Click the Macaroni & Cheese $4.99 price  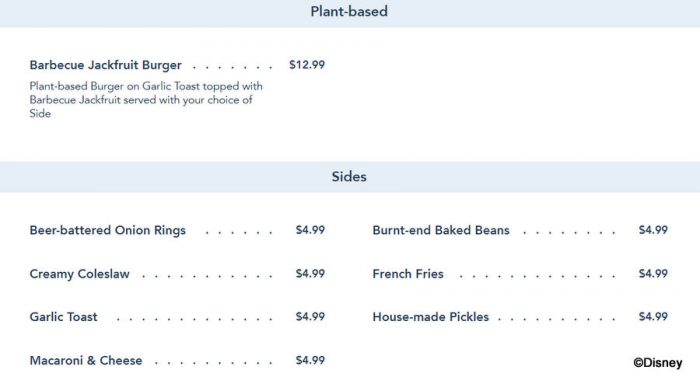coord(310,360)
